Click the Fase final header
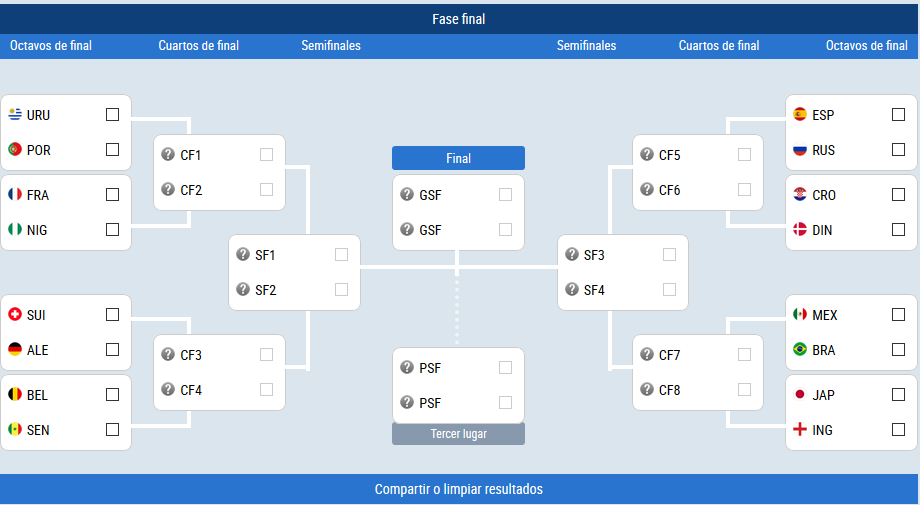The height and width of the screenshot is (505, 920). point(459,19)
